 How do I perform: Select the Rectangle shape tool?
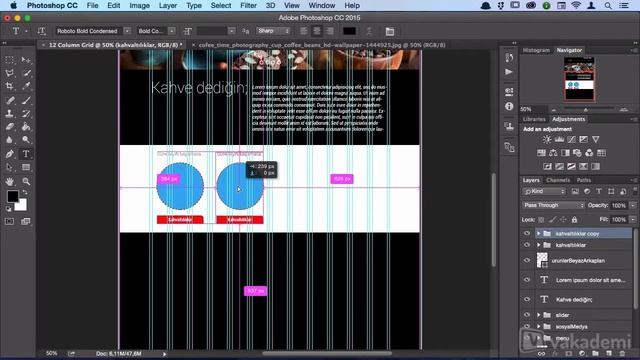pos(26,167)
